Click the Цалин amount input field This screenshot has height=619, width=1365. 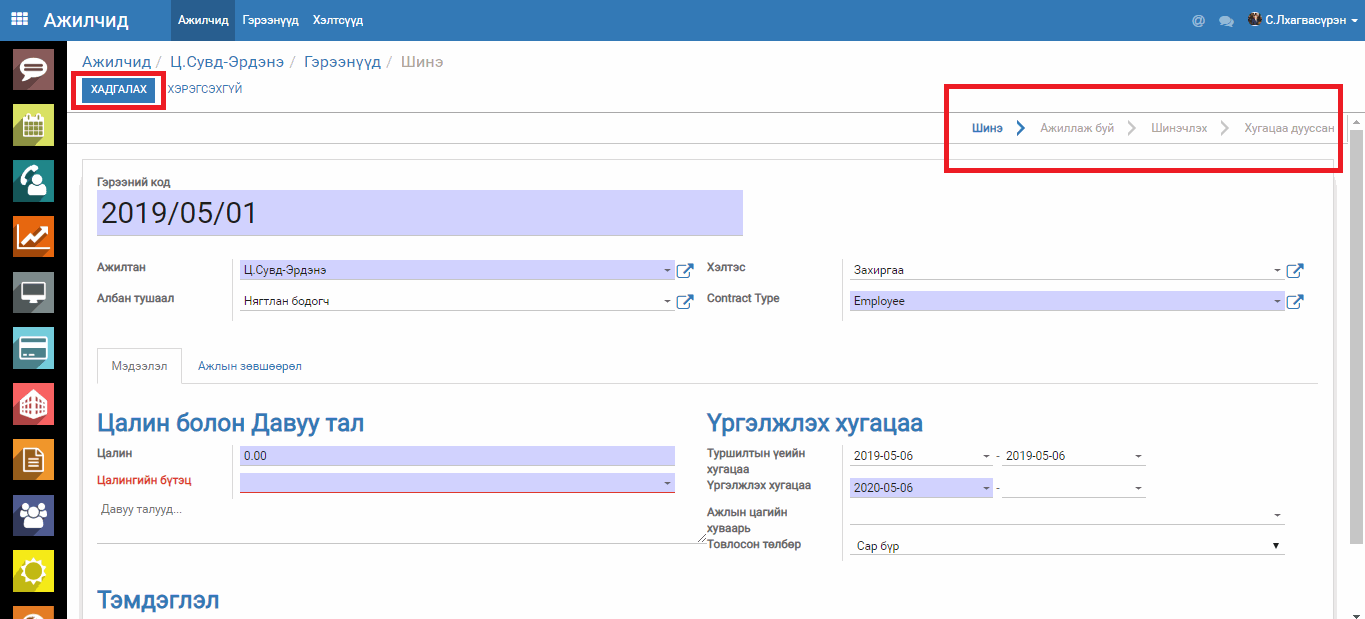click(457, 456)
